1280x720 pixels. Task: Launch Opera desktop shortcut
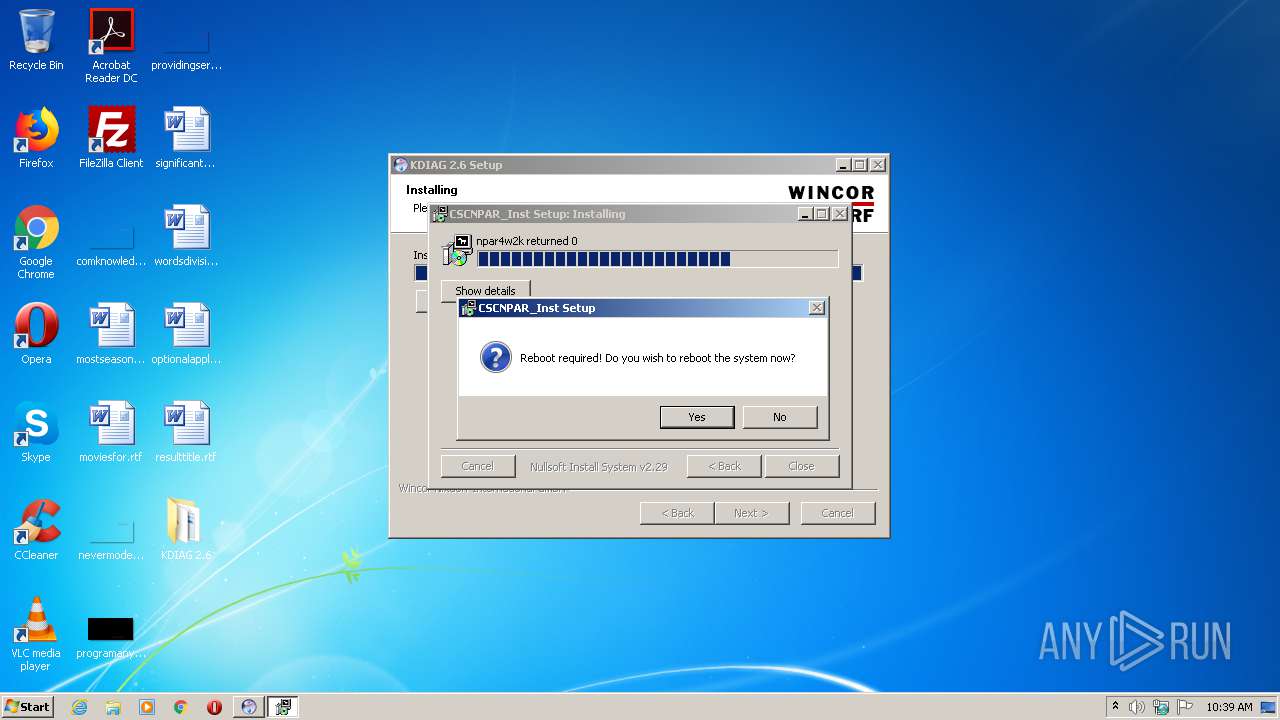tap(36, 334)
